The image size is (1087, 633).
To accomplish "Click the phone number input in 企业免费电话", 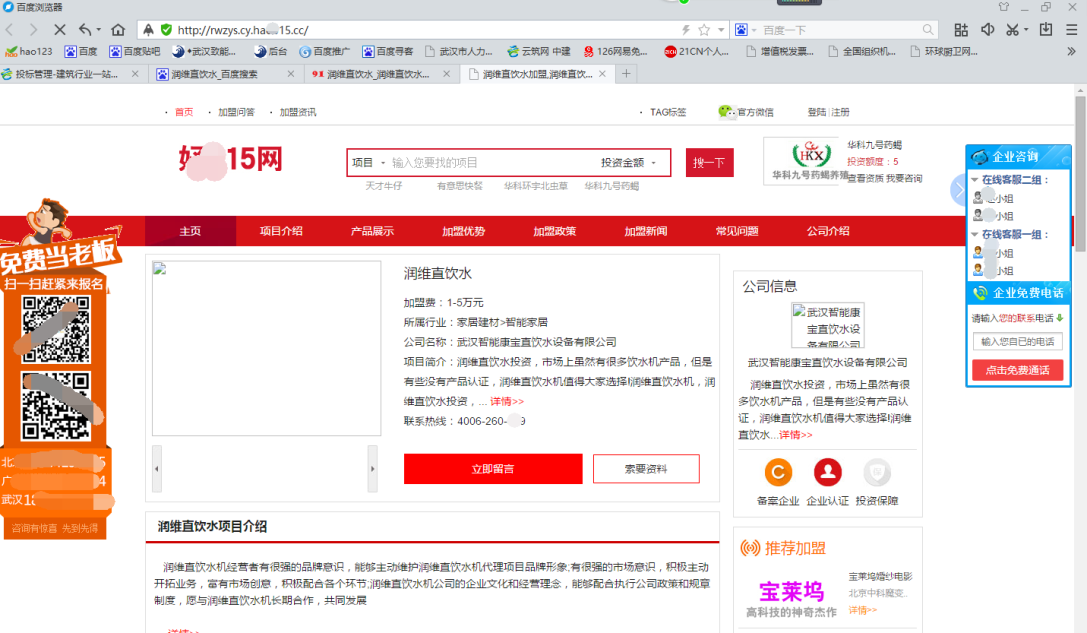I will [x=1018, y=341].
